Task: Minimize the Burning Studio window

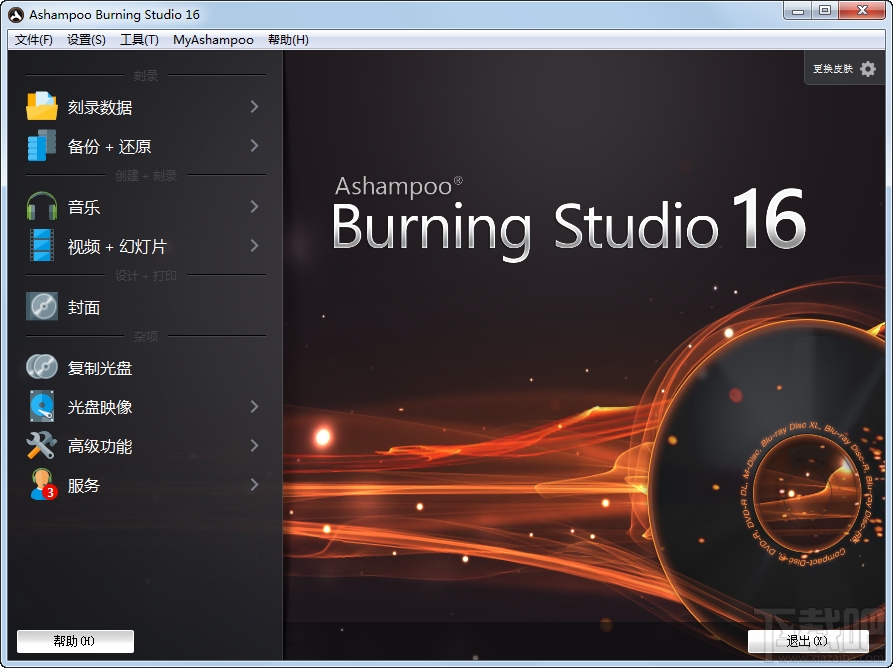Action: coord(797,11)
